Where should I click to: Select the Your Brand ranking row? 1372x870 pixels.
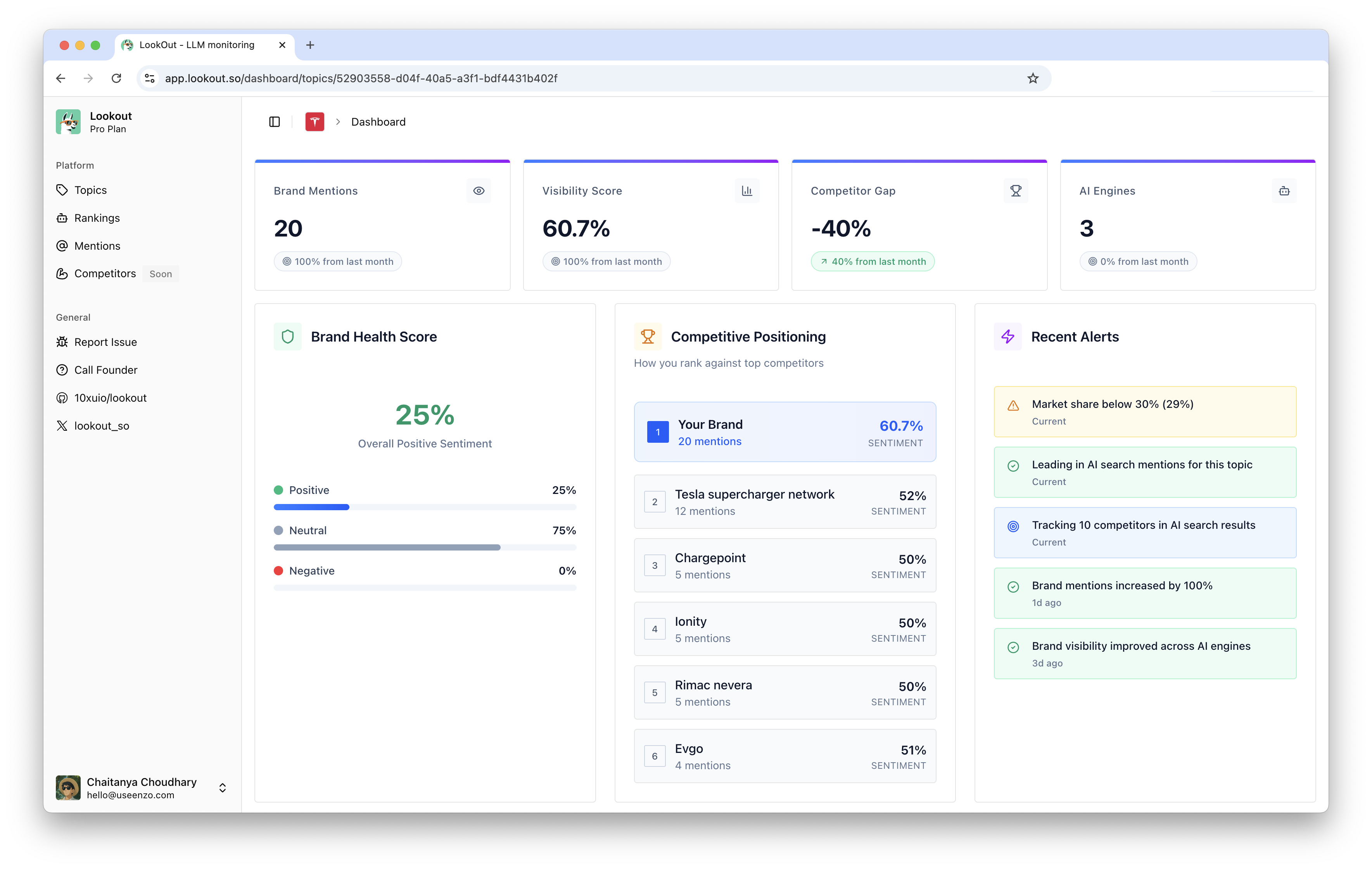(784, 432)
